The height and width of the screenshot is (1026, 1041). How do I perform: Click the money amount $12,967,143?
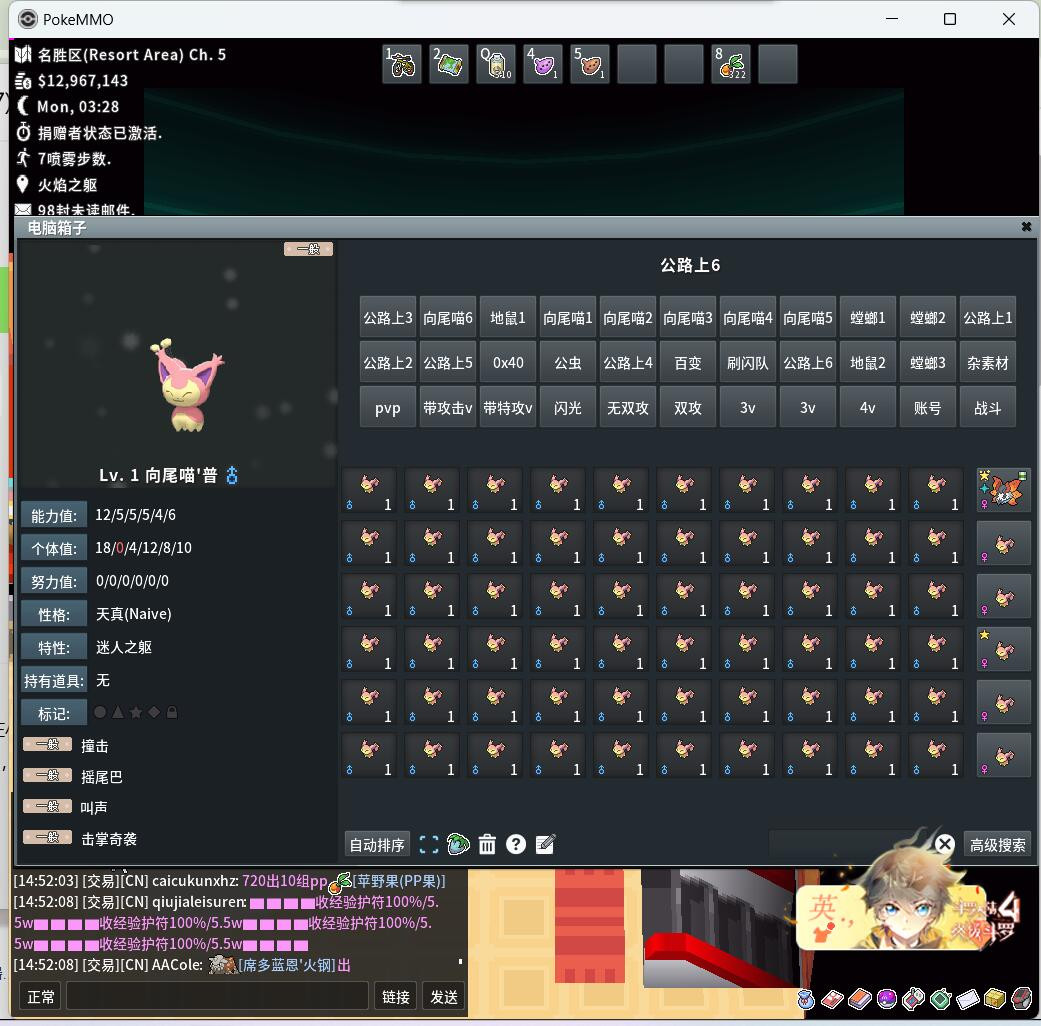pos(83,81)
